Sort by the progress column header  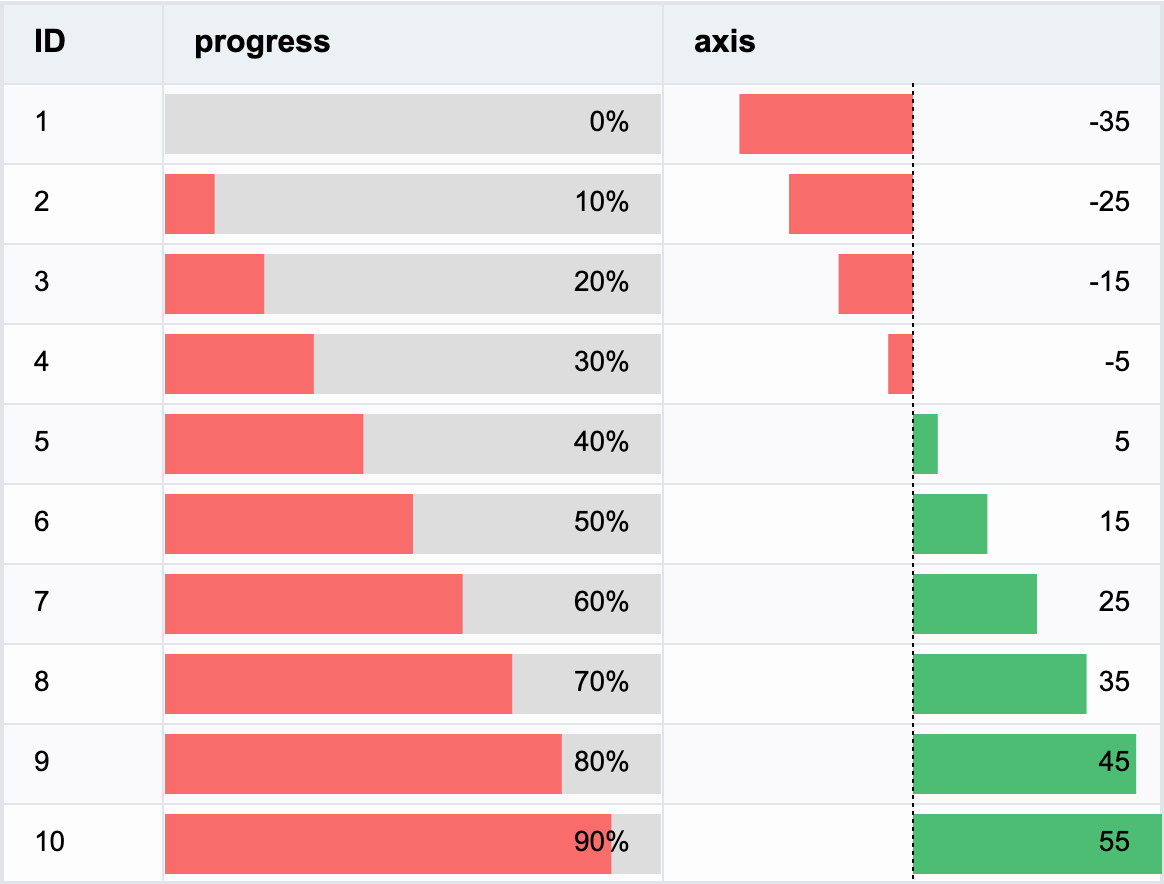[x=413, y=42]
